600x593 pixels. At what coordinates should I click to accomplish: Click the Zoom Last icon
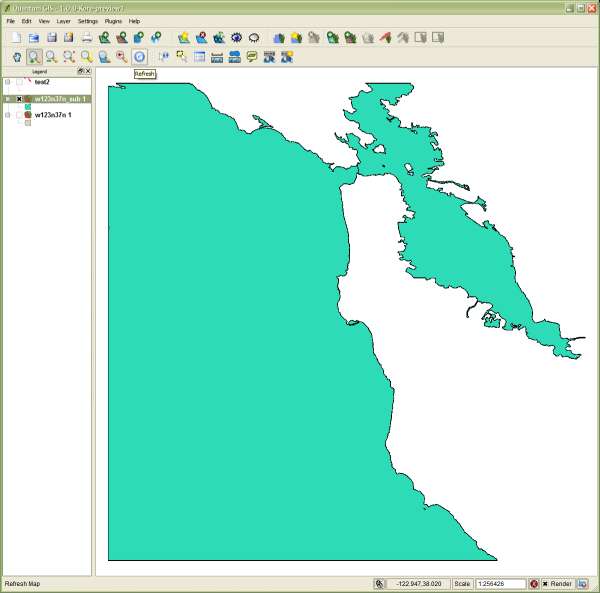[122, 57]
